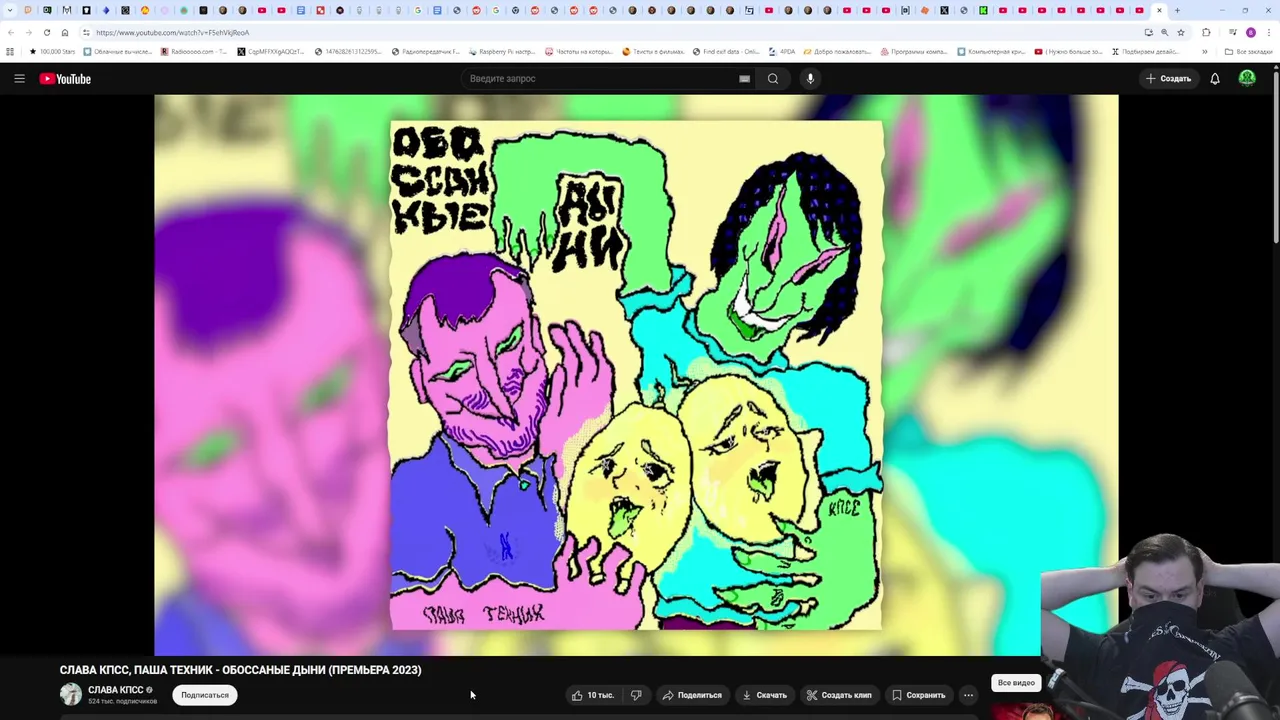Open the 'Raspberry Pi' bookmark

pos(501,51)
